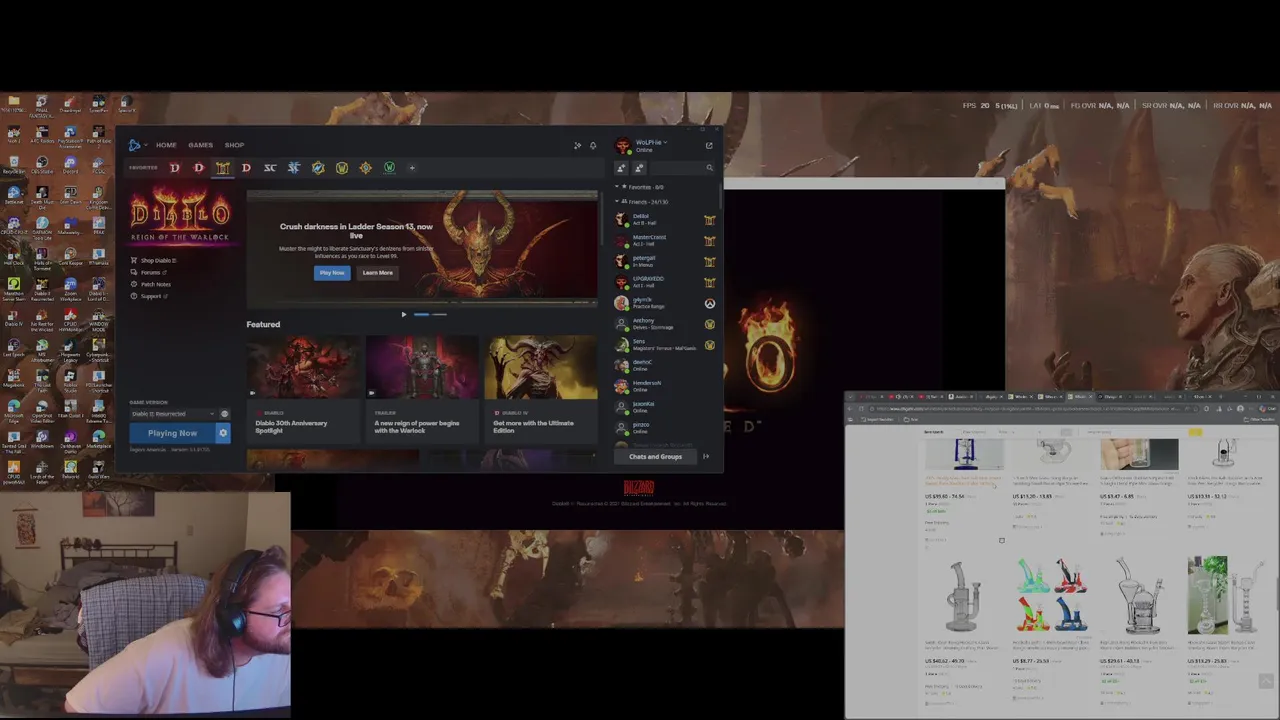Select friend Anthony in the friends list
This screenshot has width=1280, height=720.
pyautogui.click(x=665, y=324)
